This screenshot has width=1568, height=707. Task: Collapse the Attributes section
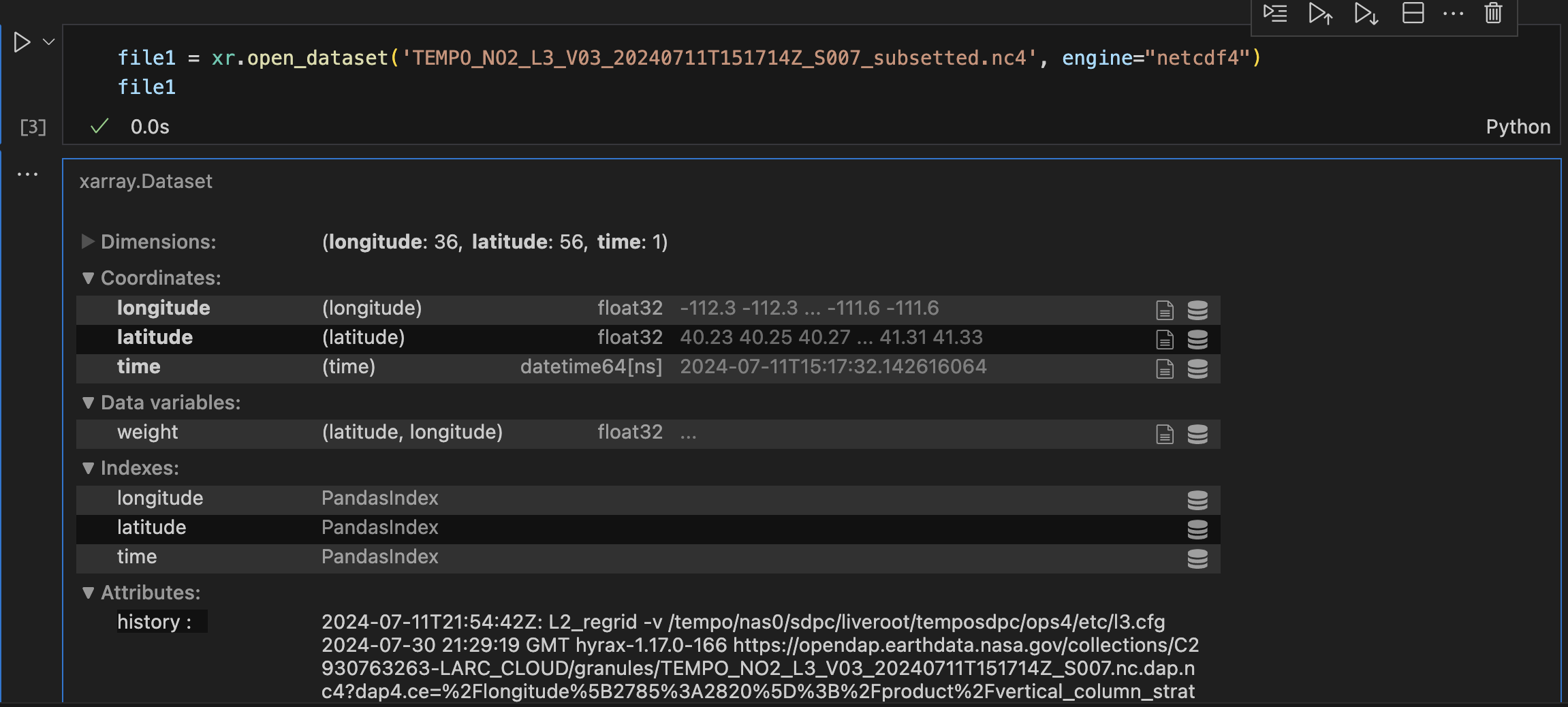click(88, 593)
